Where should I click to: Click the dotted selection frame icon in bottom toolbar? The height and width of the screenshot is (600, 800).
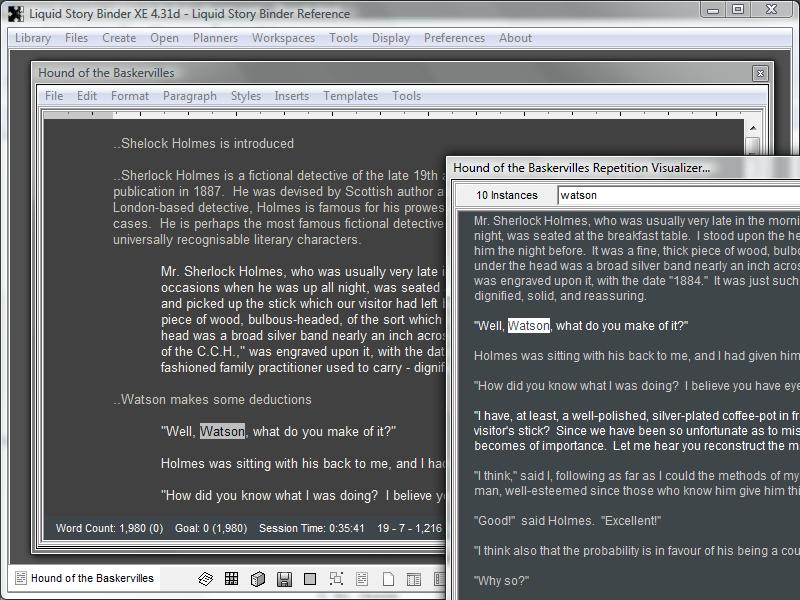tap(336, 579)
